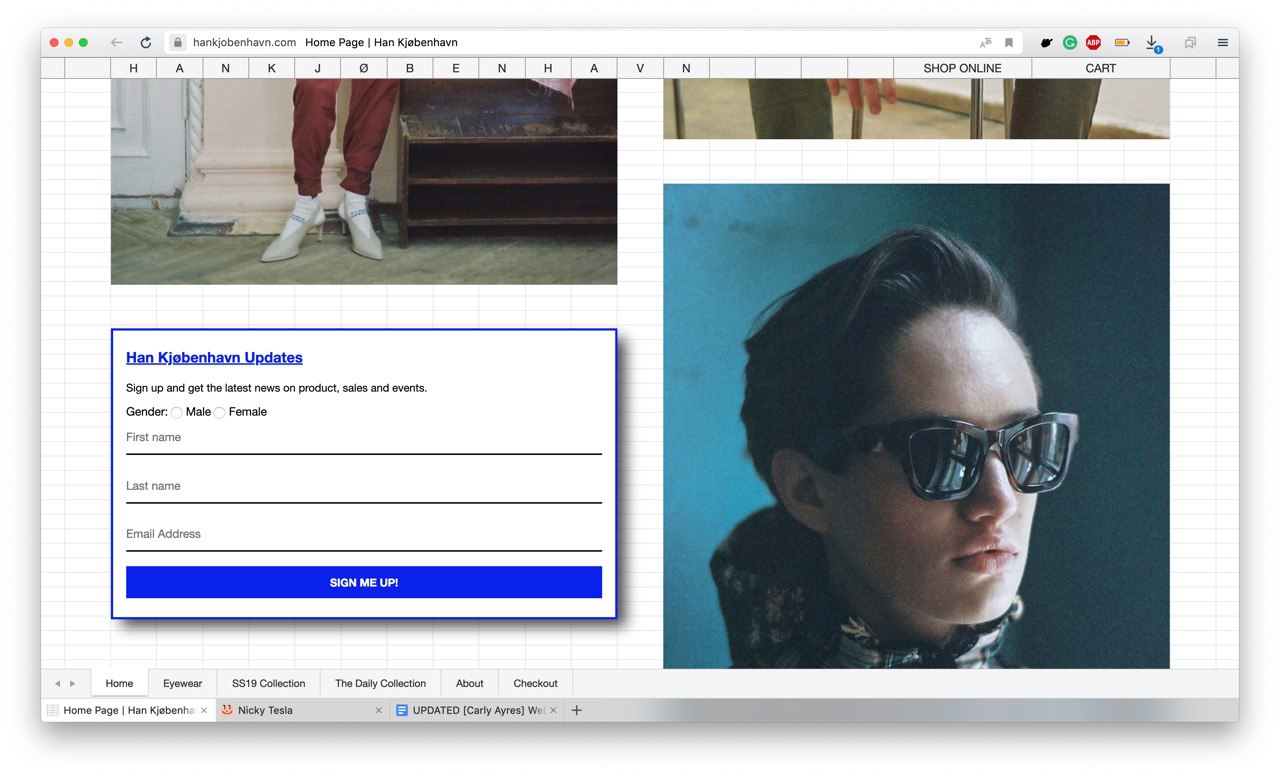This screenshot has height=776, width=1280.
Task: Focus the Last name input field
Action: click(x=364, y=486)
